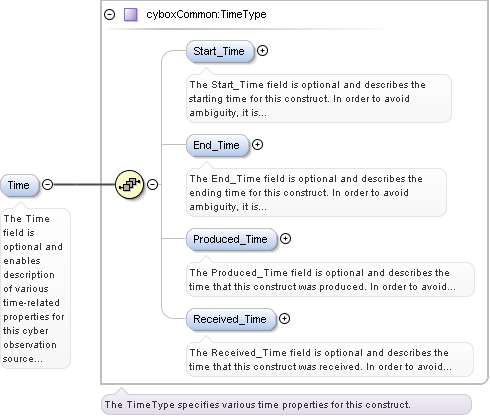Select the End_Time element box
Image resolution: width=490 pixels, height=418 pixels.
[217, 145]
